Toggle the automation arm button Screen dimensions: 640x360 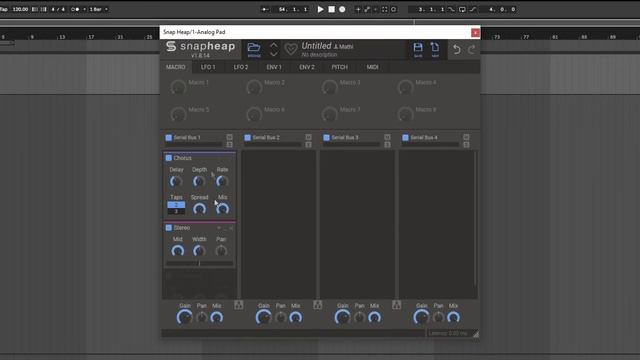[x=367, y=9]
